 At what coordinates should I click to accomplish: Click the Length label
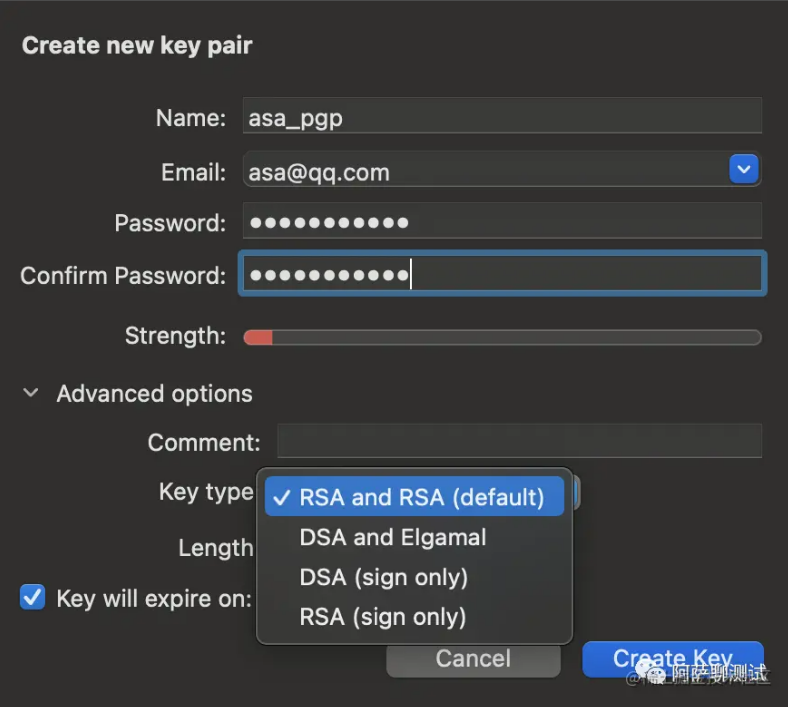click(x=215, y=548)
